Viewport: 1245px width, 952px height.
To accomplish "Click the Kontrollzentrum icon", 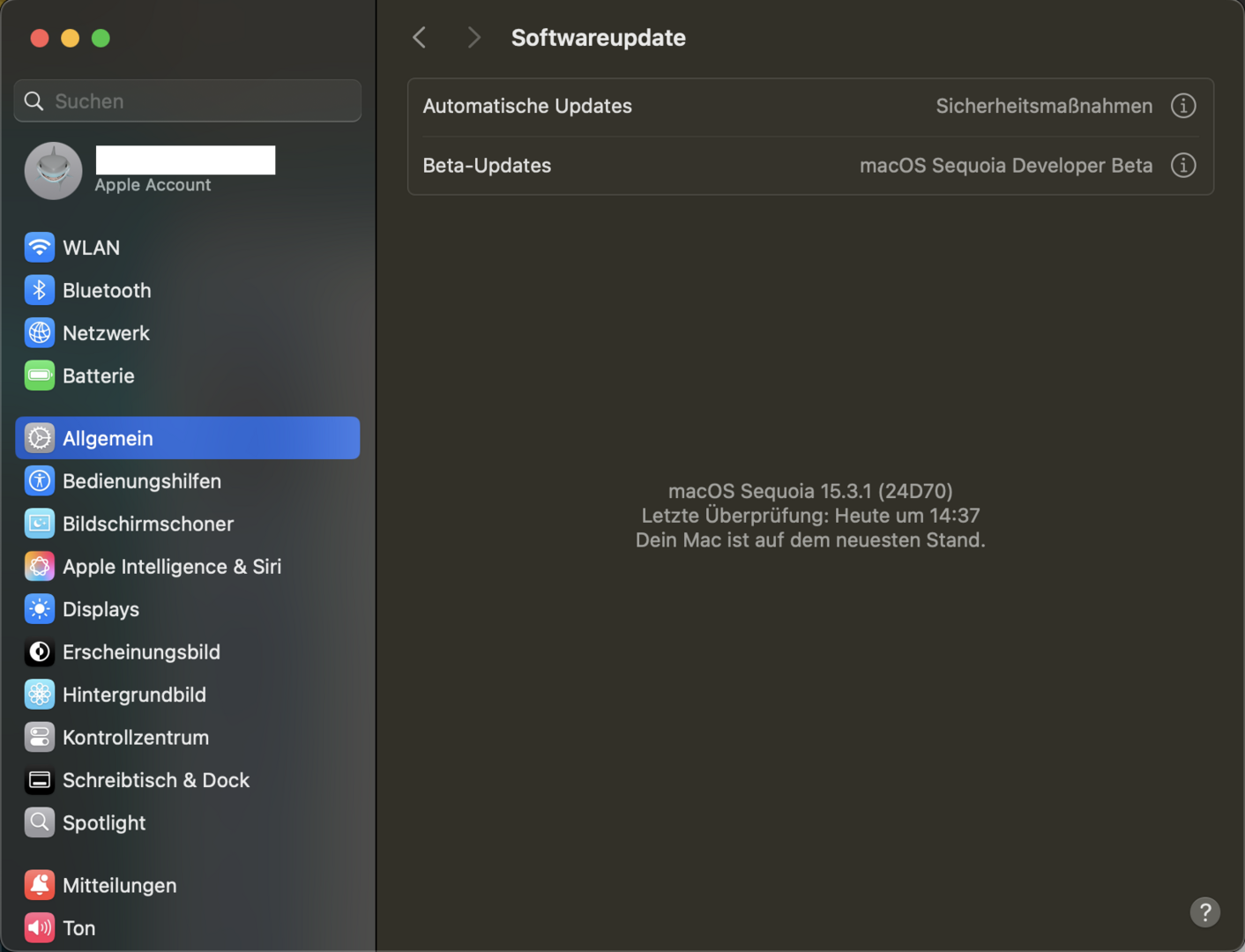I will coord(40,738).
